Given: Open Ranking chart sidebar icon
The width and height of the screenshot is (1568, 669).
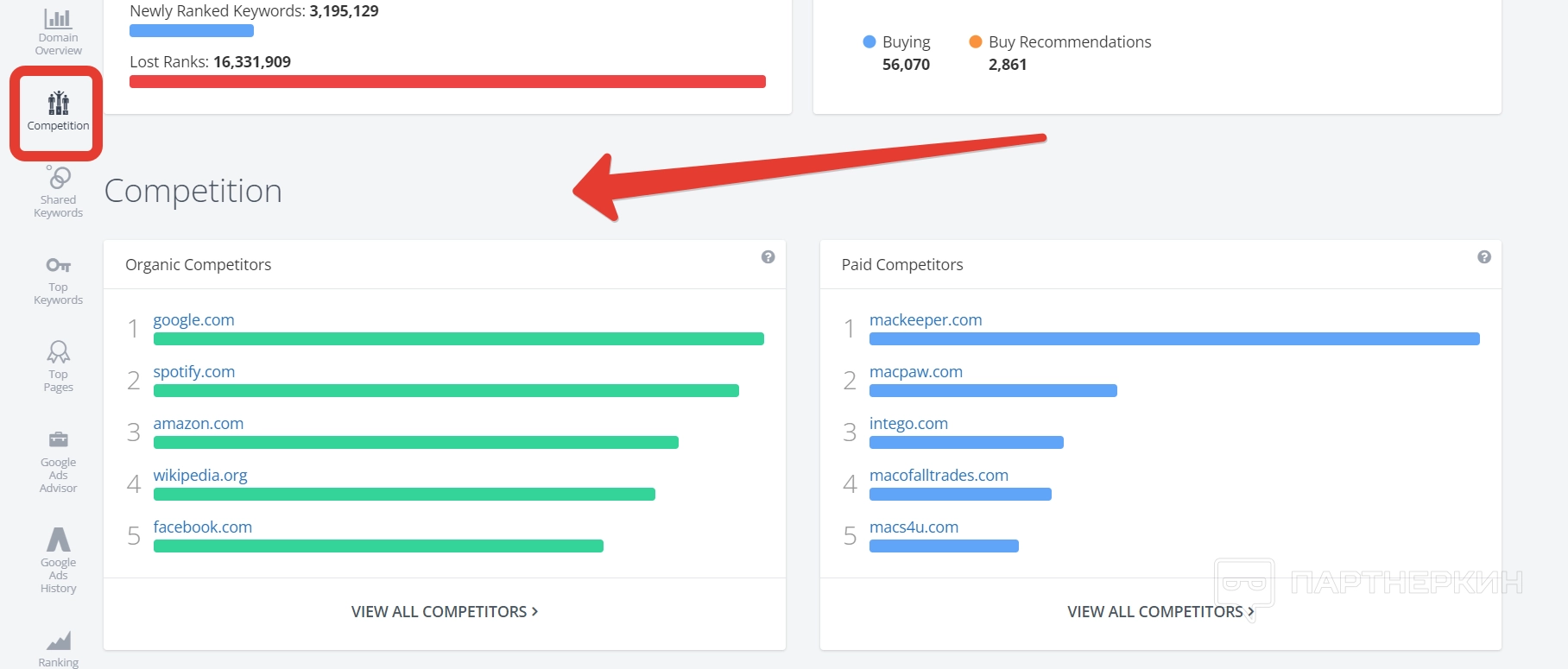Looking at the screenshot, I should tap(59, 641).
